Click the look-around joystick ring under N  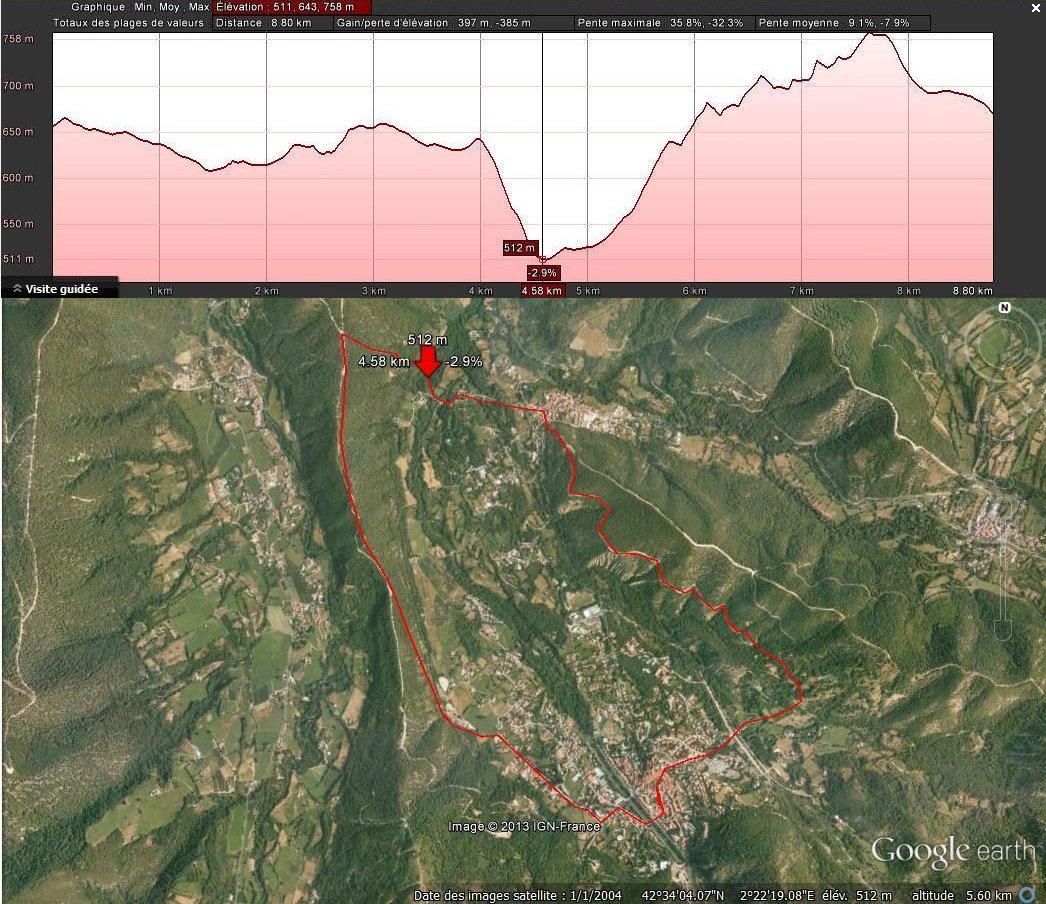(1004, 345)
